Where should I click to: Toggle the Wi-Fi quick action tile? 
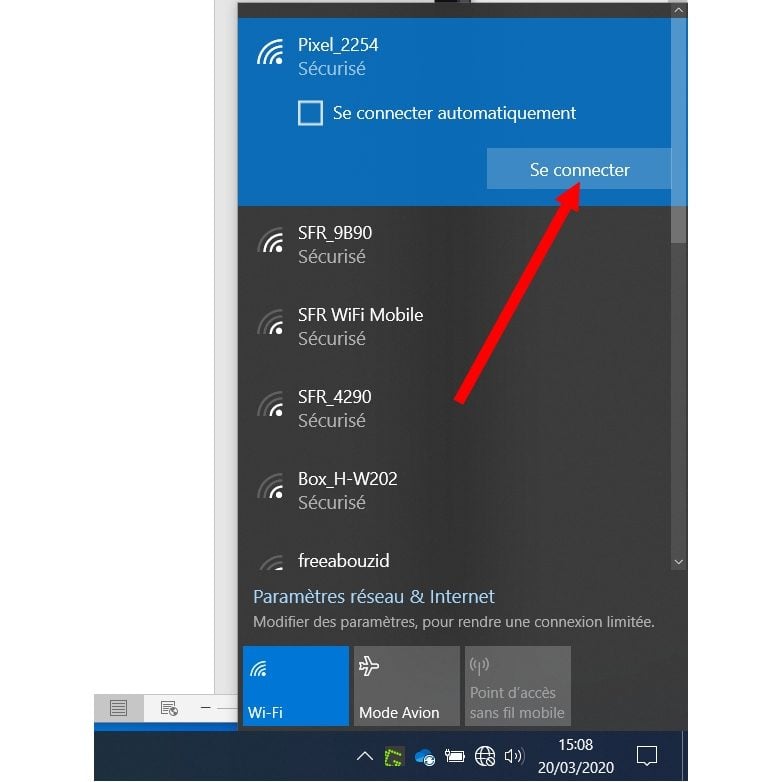coord(296,686)
